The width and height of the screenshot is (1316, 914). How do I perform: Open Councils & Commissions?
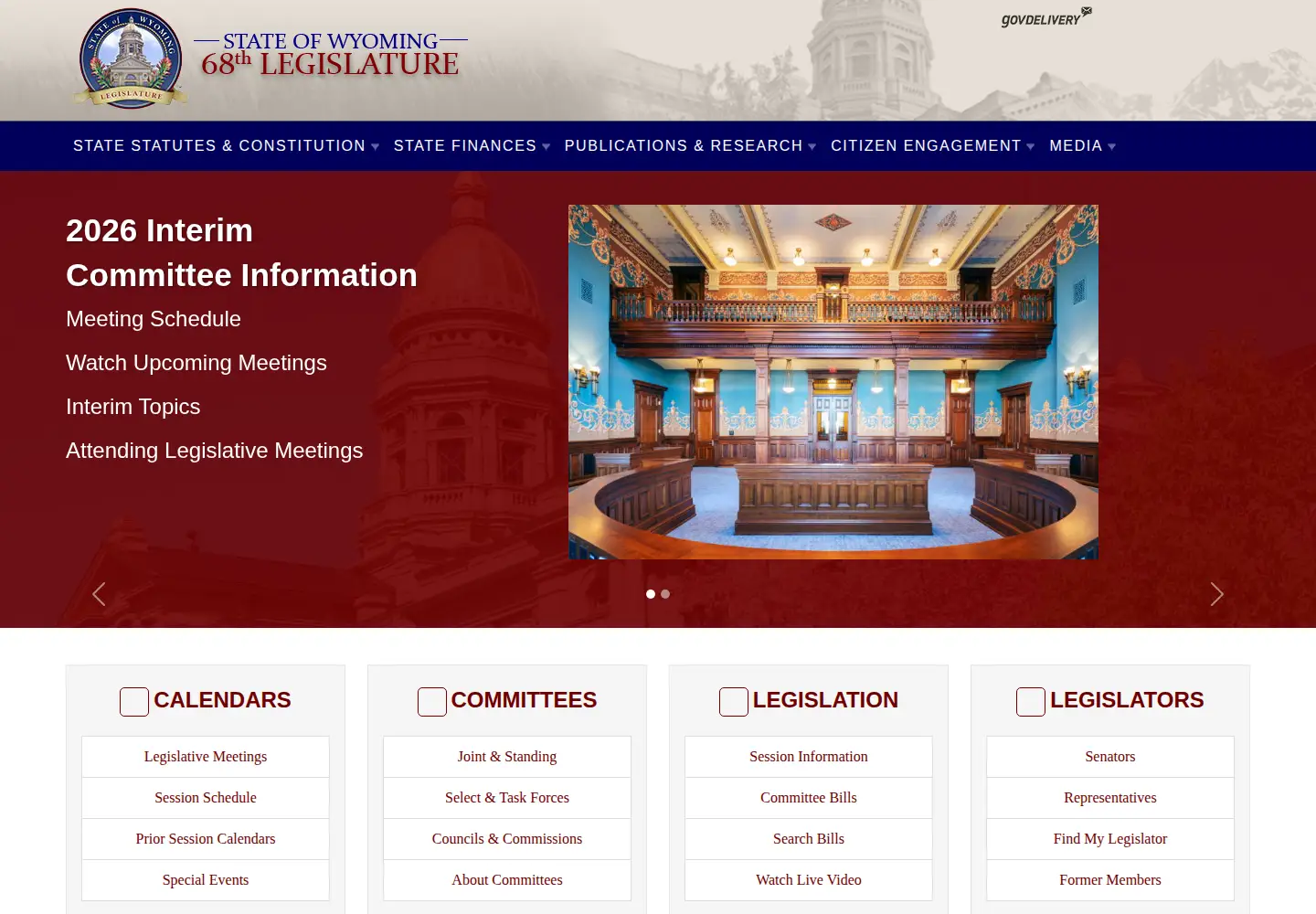point(507,839)
